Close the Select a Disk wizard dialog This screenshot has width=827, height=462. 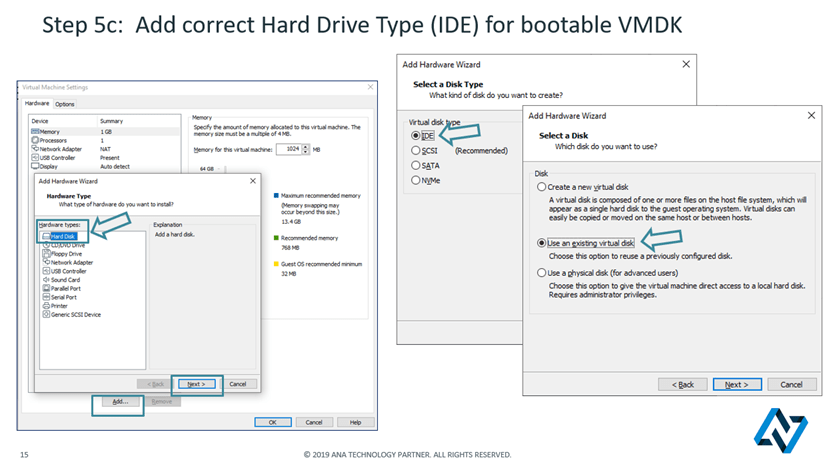pos(810,116)
